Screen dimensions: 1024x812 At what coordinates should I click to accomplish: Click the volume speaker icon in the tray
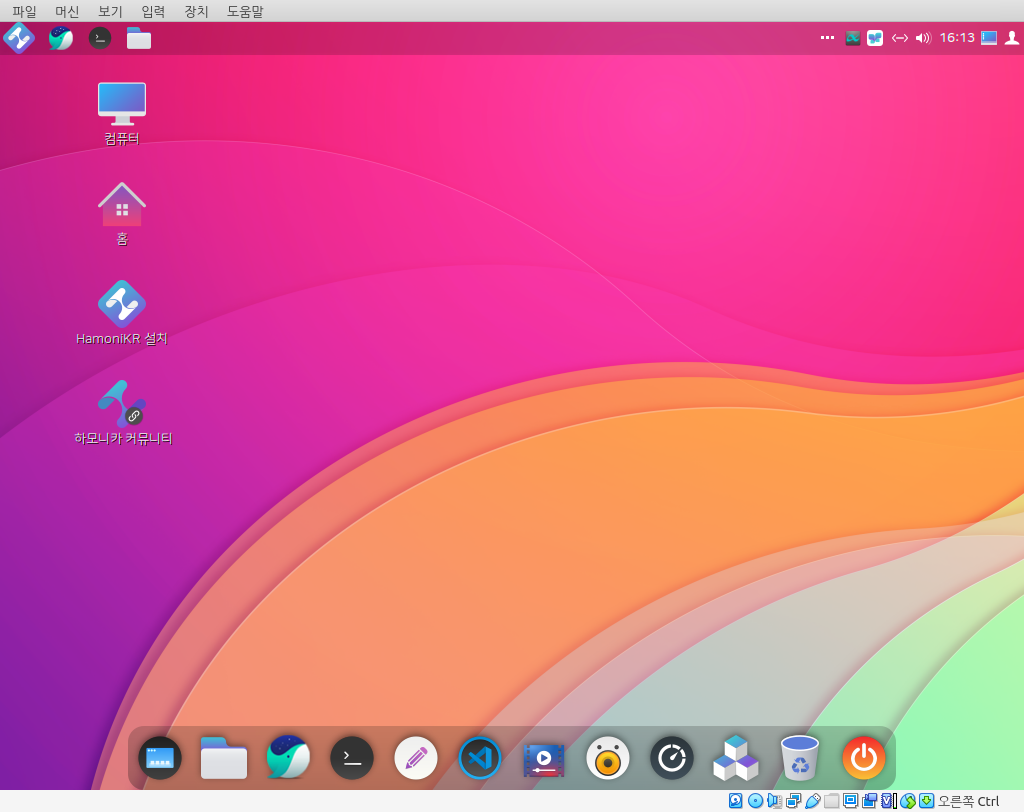coord(923,38)
